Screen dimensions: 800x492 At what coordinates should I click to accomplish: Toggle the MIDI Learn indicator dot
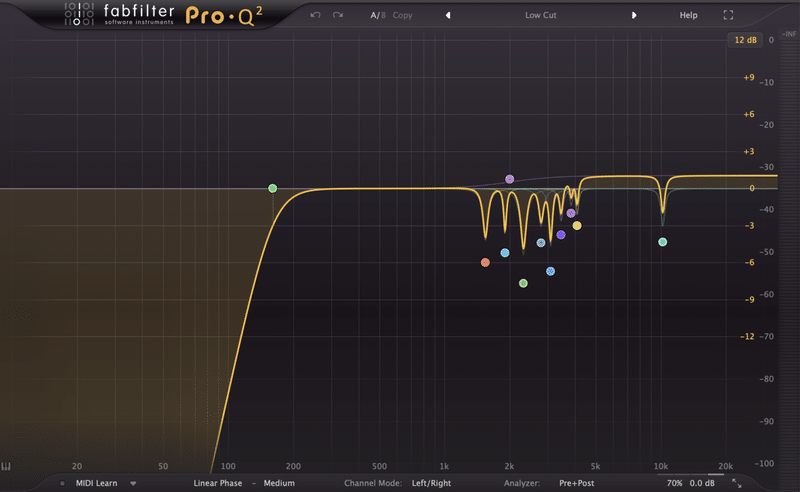tap(62, 483)
